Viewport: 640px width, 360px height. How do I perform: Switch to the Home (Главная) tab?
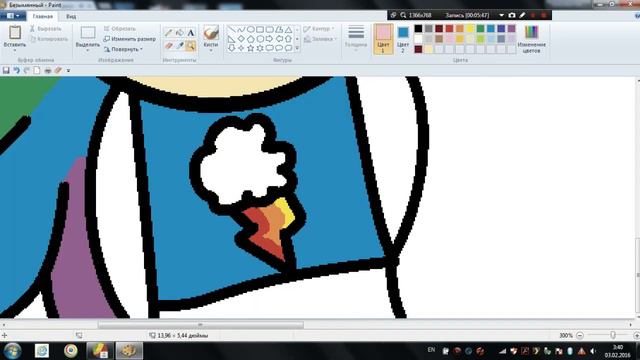42,16
